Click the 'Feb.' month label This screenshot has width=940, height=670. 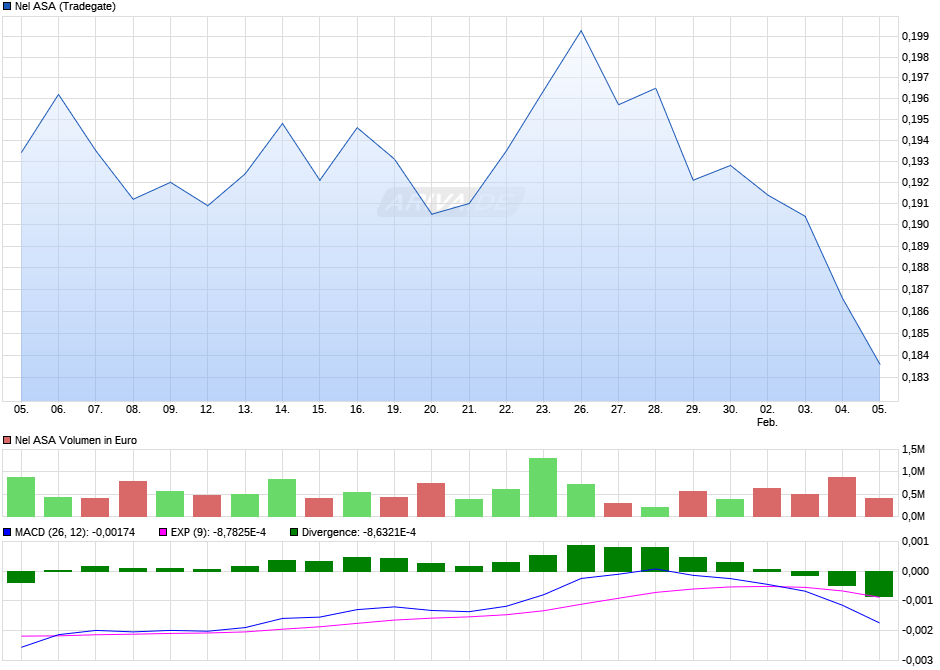(767, 422)
